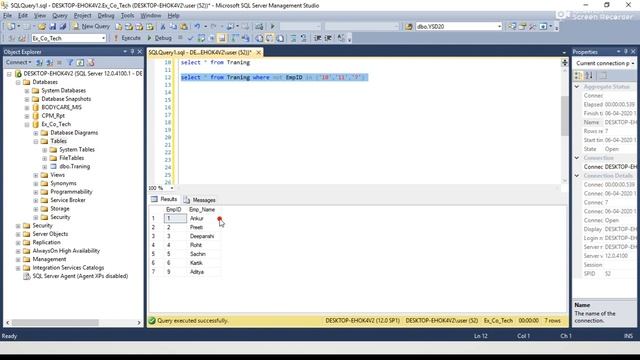Click the Increase Indent icon
Viewport: 640px width, 360px height.
pyautogui.click(x=328, y=38)
